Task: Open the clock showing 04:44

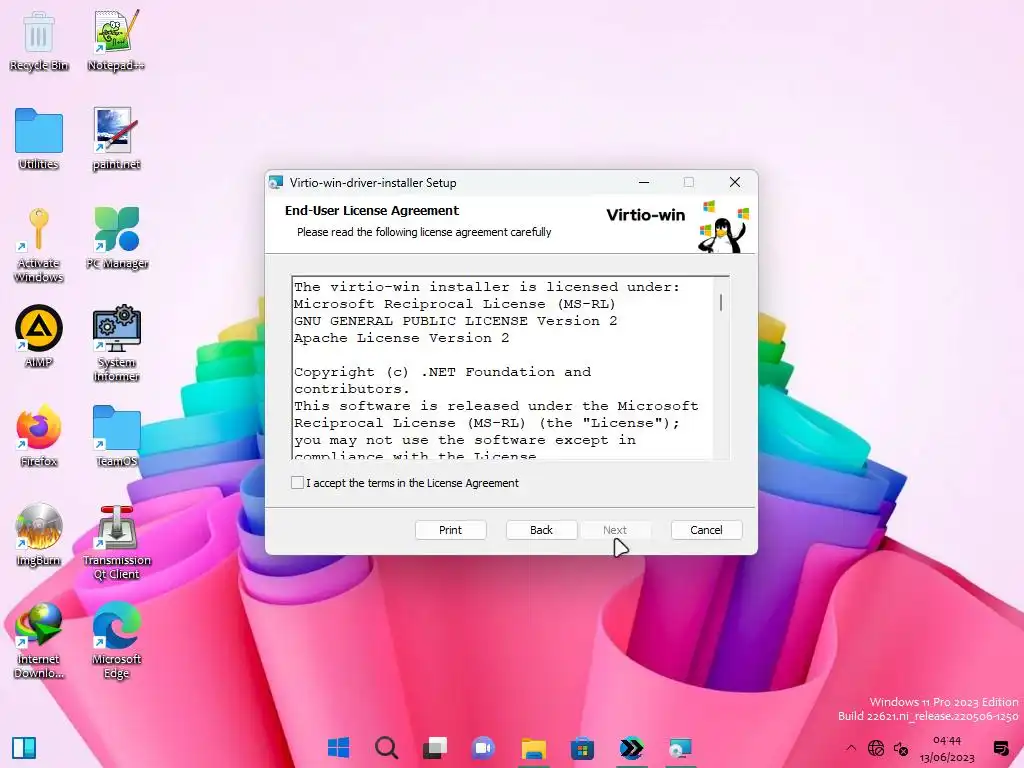Action: (947, 749)
